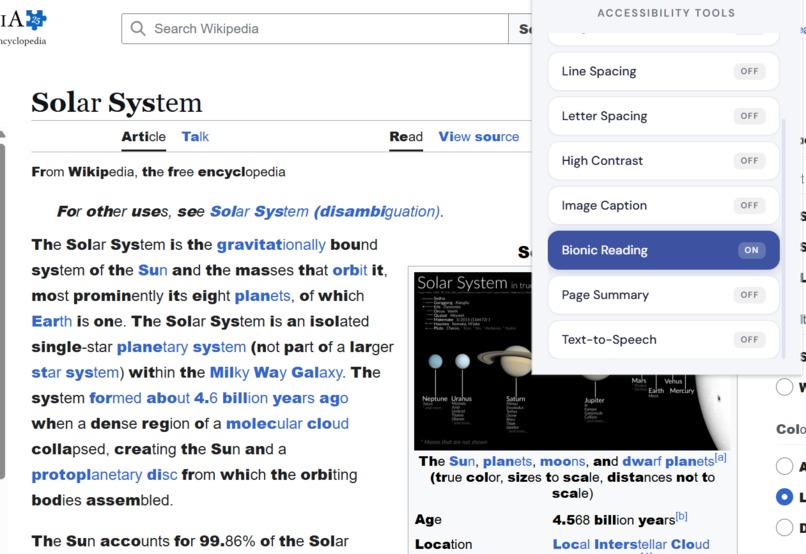Image resolution: width=806 pixels, height=554 pixels.
Task: Open the Talk tab
Action: (x=195, y=137)
